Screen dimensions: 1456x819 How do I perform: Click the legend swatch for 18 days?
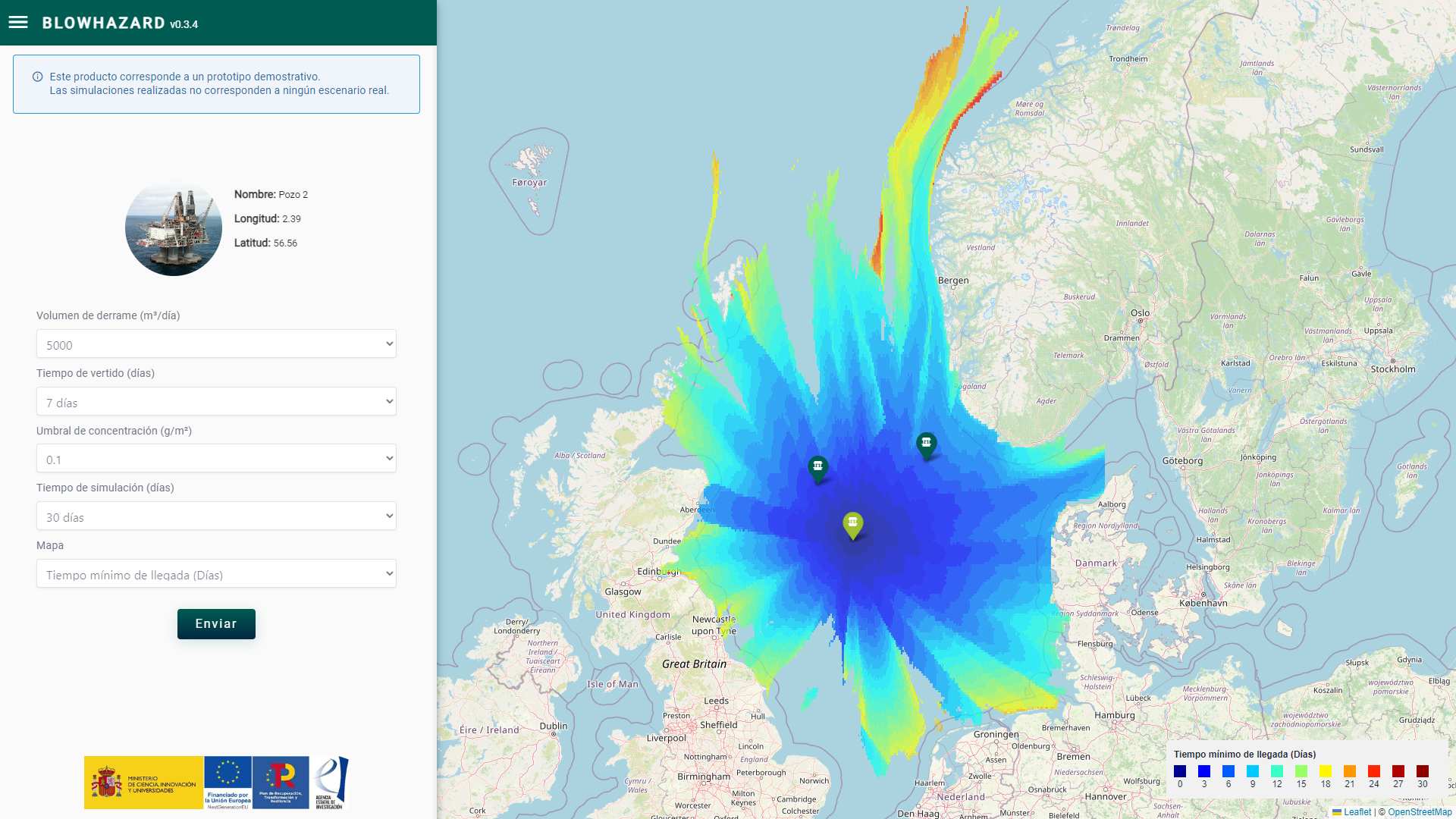(1326, 771)
